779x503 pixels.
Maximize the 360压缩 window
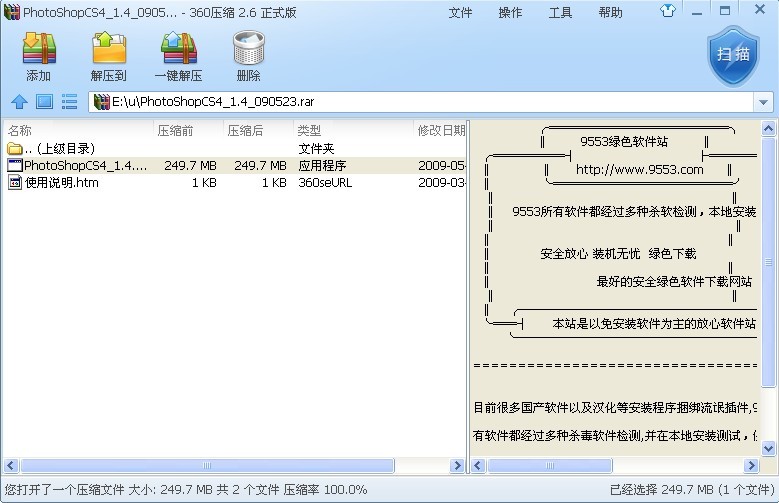(725, 11)
